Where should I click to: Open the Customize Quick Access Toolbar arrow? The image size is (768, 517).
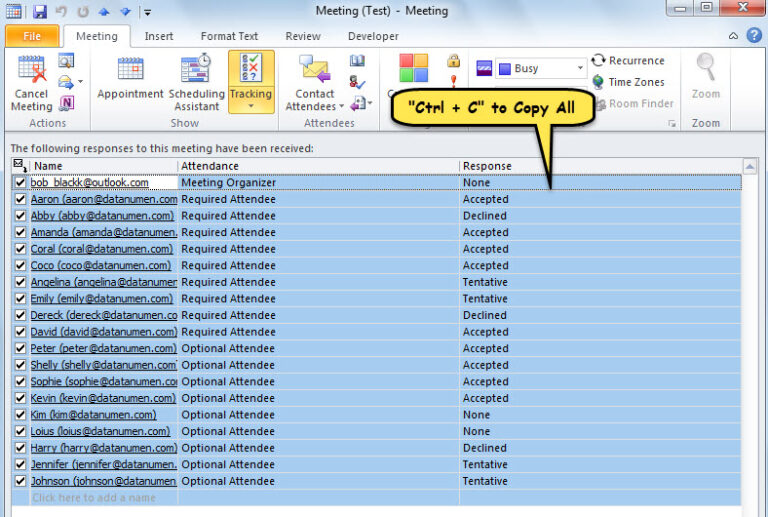click(147, 12)
